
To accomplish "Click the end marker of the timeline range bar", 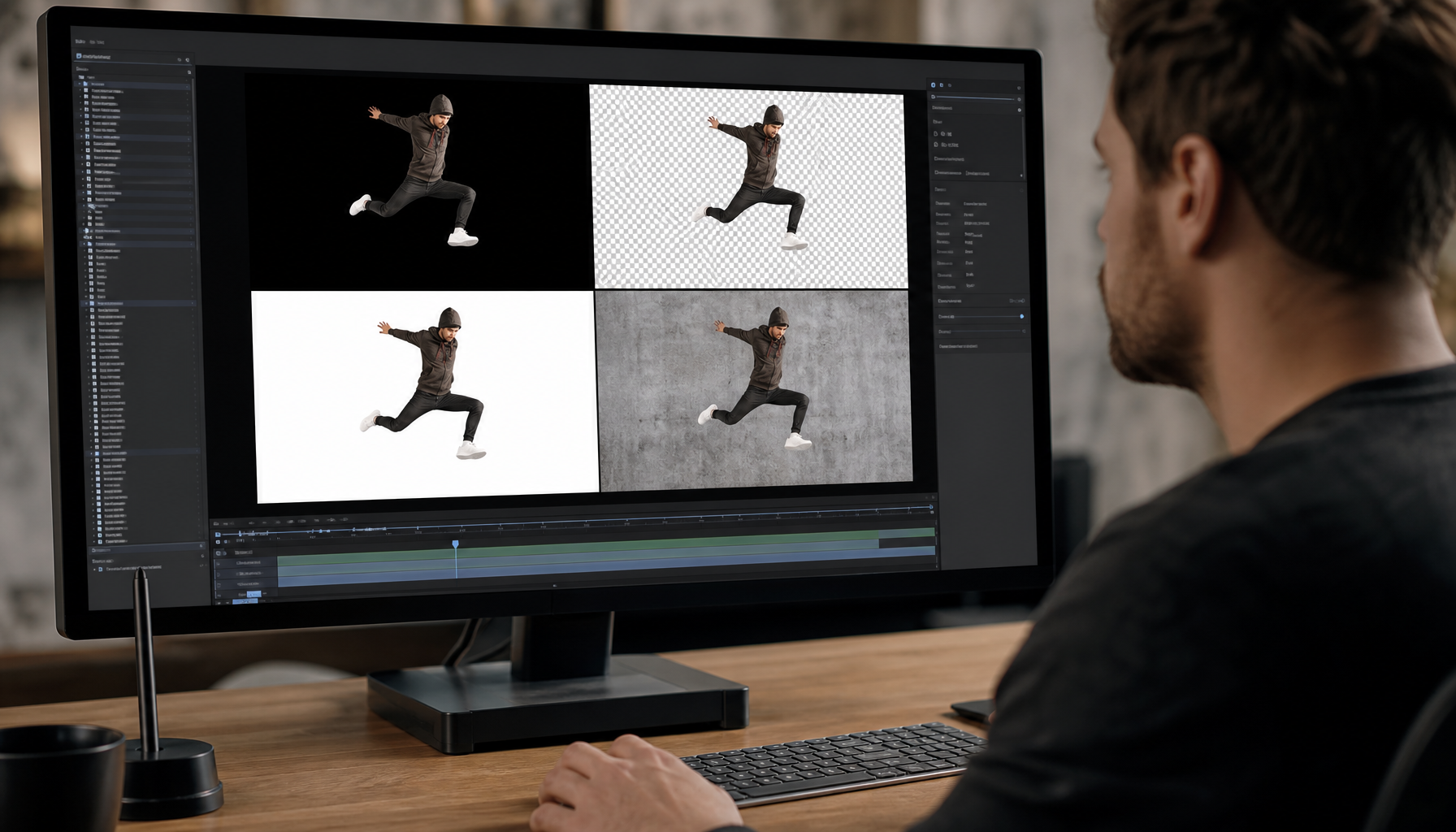I will [931, 509].
